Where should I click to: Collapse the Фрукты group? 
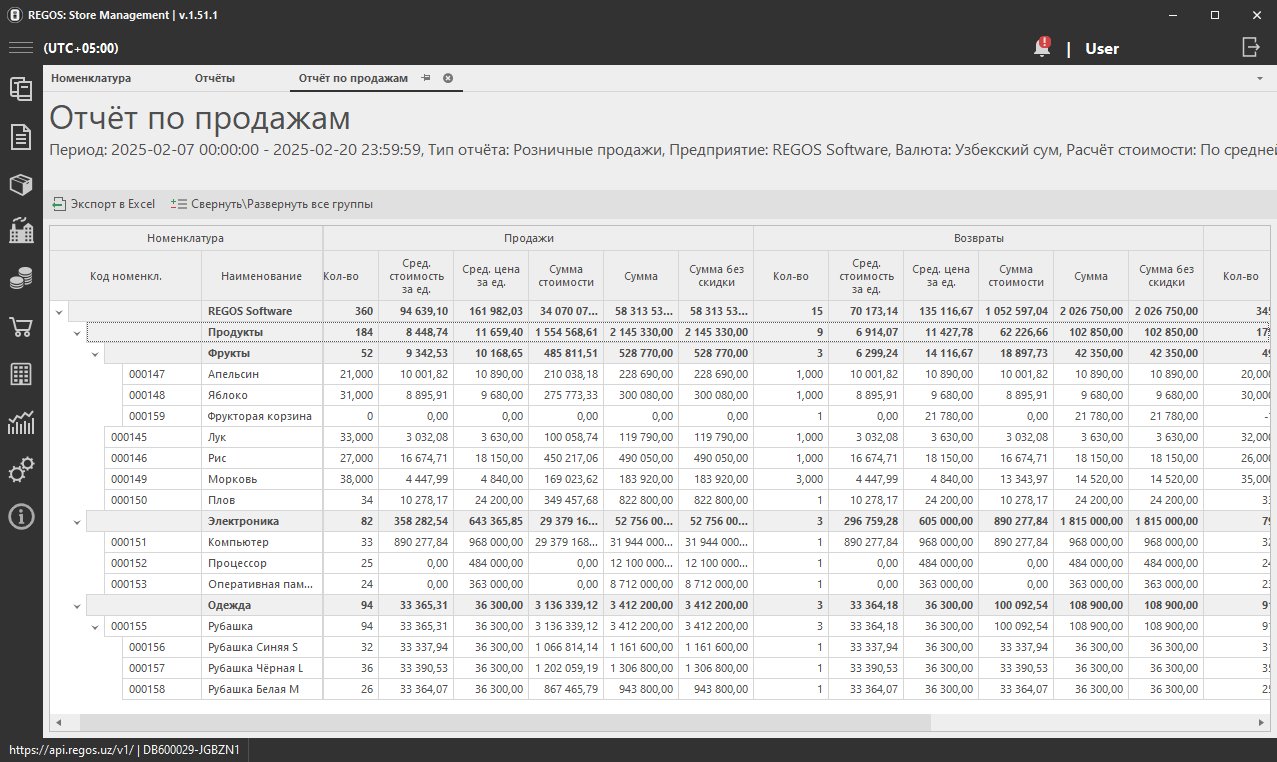[95, 354]
